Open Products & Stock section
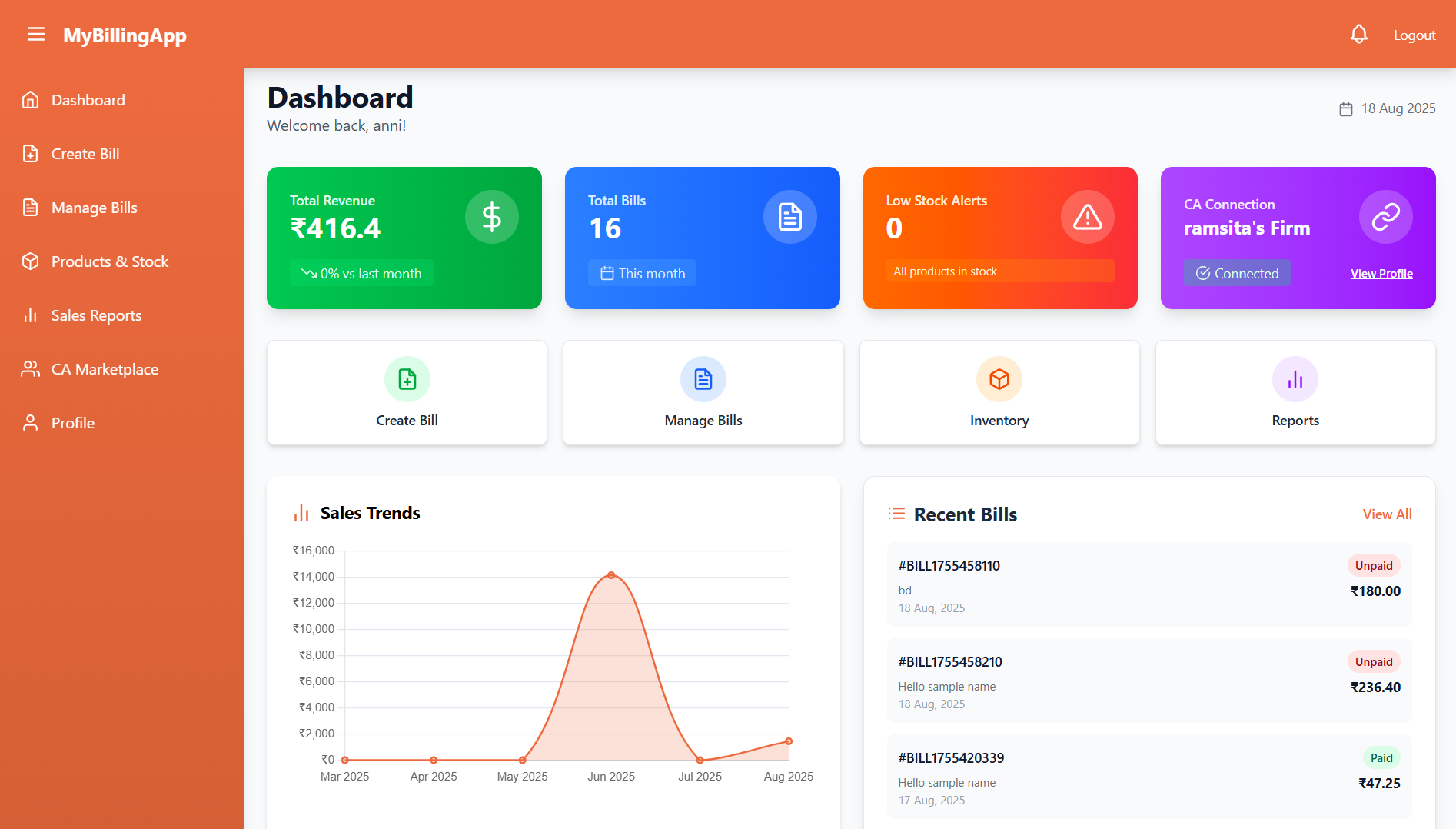Viewport: 1456px width, 829px height. pyautogui.click(x=109, y=261)
